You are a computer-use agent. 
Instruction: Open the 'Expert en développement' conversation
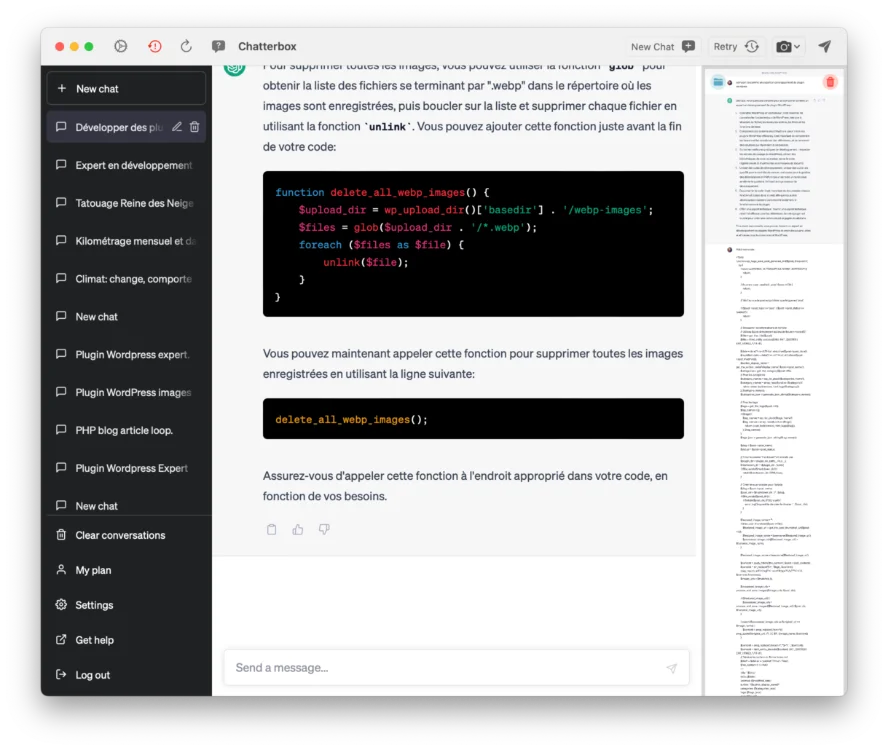[x=126, y=165]
